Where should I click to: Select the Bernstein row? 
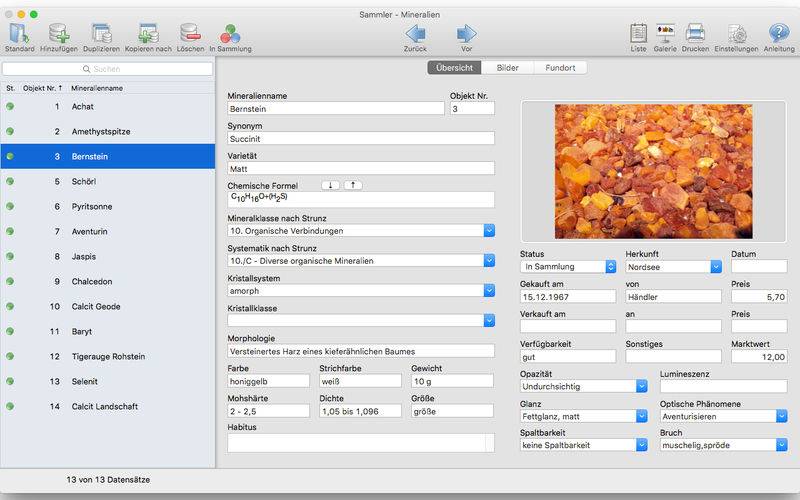point(108,157)
